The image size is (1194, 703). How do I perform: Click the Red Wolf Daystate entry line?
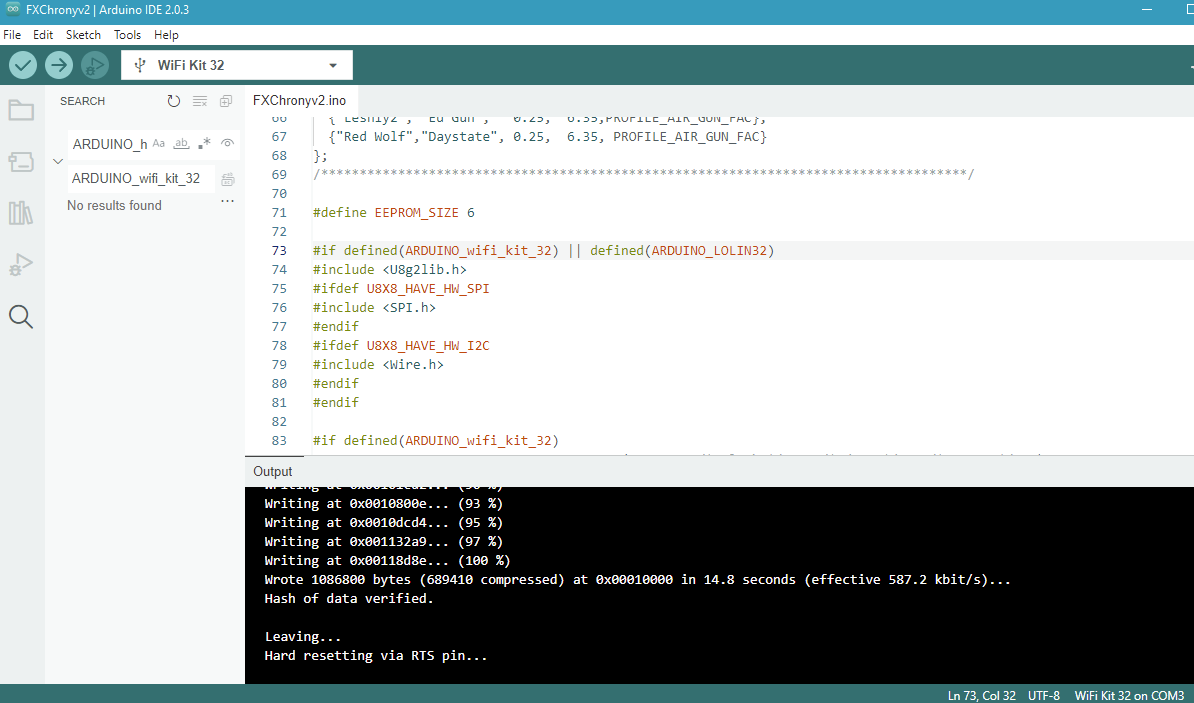pyautogui.click(x=548, y=136)
